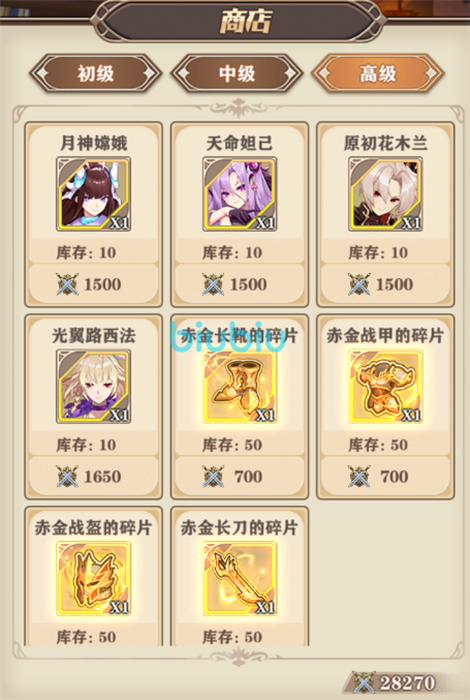Tap the 赤金战盔的碎片 item title

coord(93,528)
